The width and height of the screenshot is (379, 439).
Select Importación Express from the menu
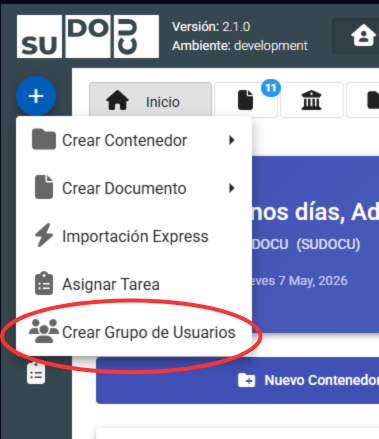click(134, 236)
